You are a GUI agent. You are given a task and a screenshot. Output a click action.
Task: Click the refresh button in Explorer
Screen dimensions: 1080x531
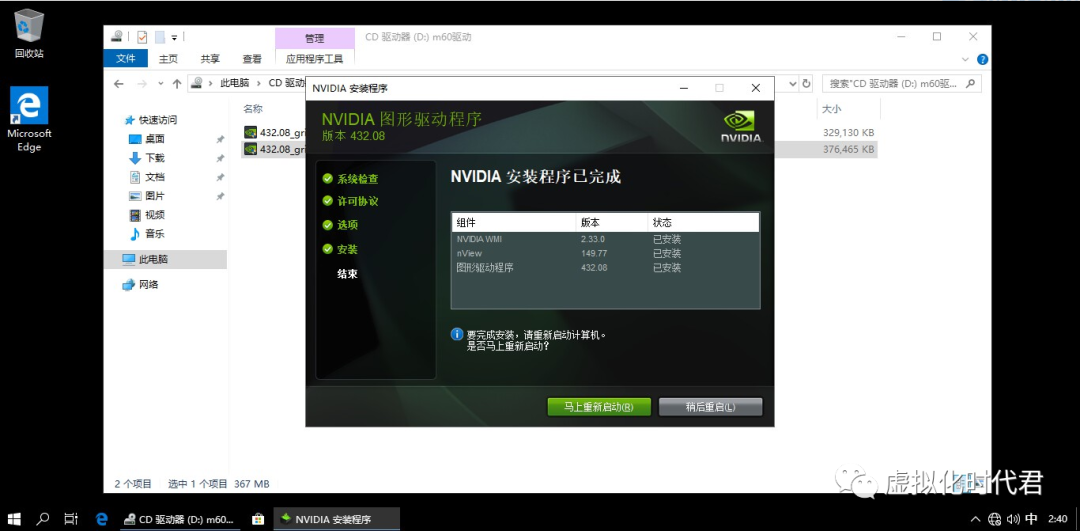(807, 83)
